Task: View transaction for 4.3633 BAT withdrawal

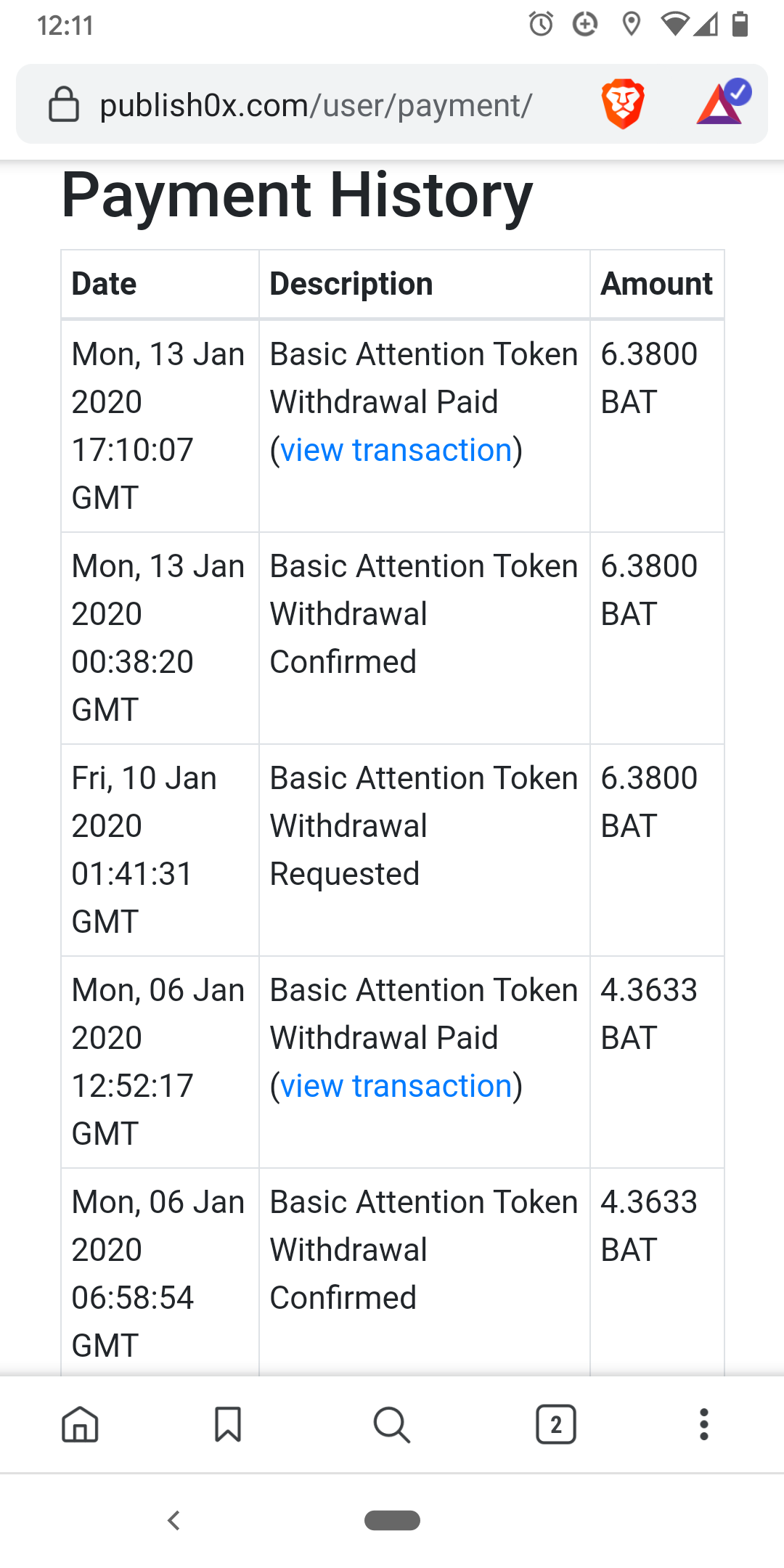Action: (x=396, y=1086)
